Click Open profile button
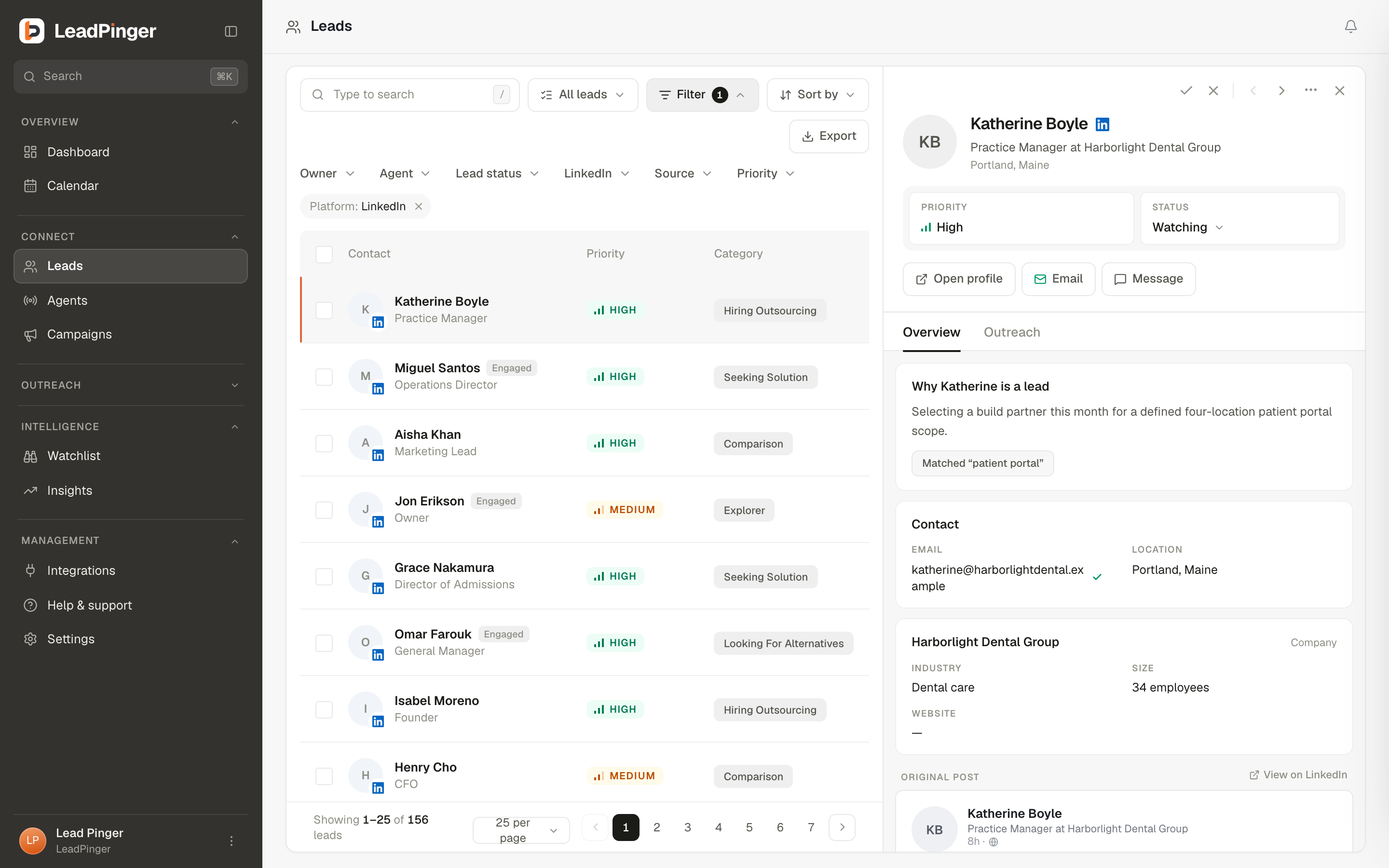The image size is (1389, 868). coord(959,279)
